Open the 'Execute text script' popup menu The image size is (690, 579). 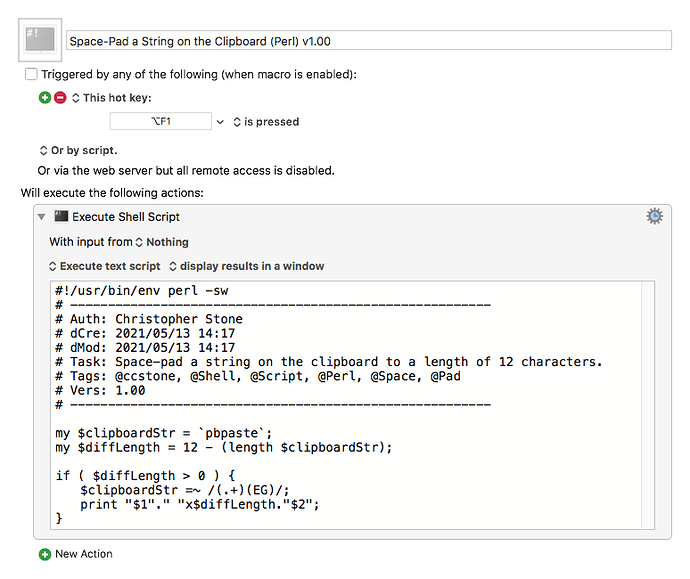point(104,267)
